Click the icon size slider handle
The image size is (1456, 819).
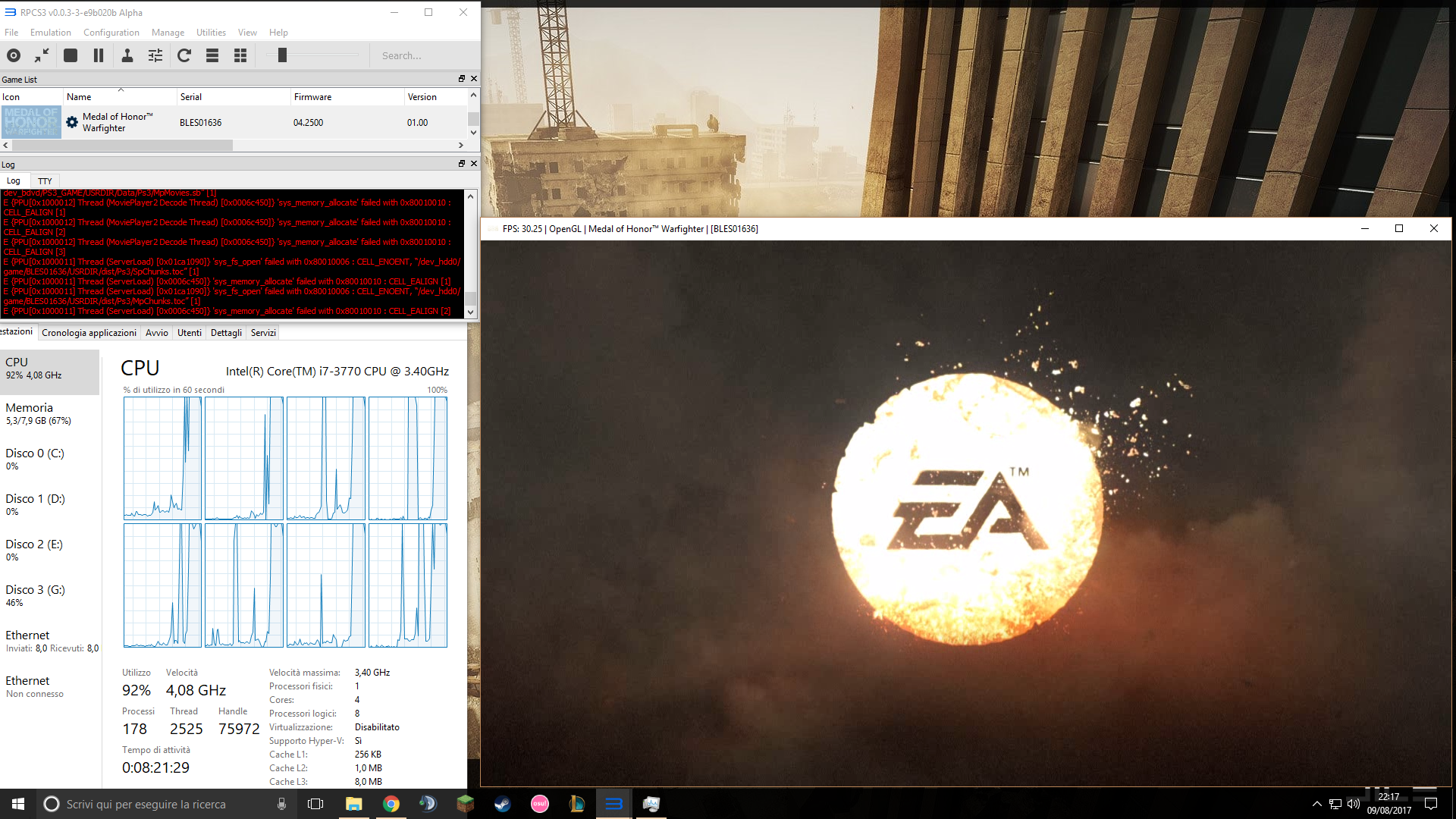(x=282, y=55)
